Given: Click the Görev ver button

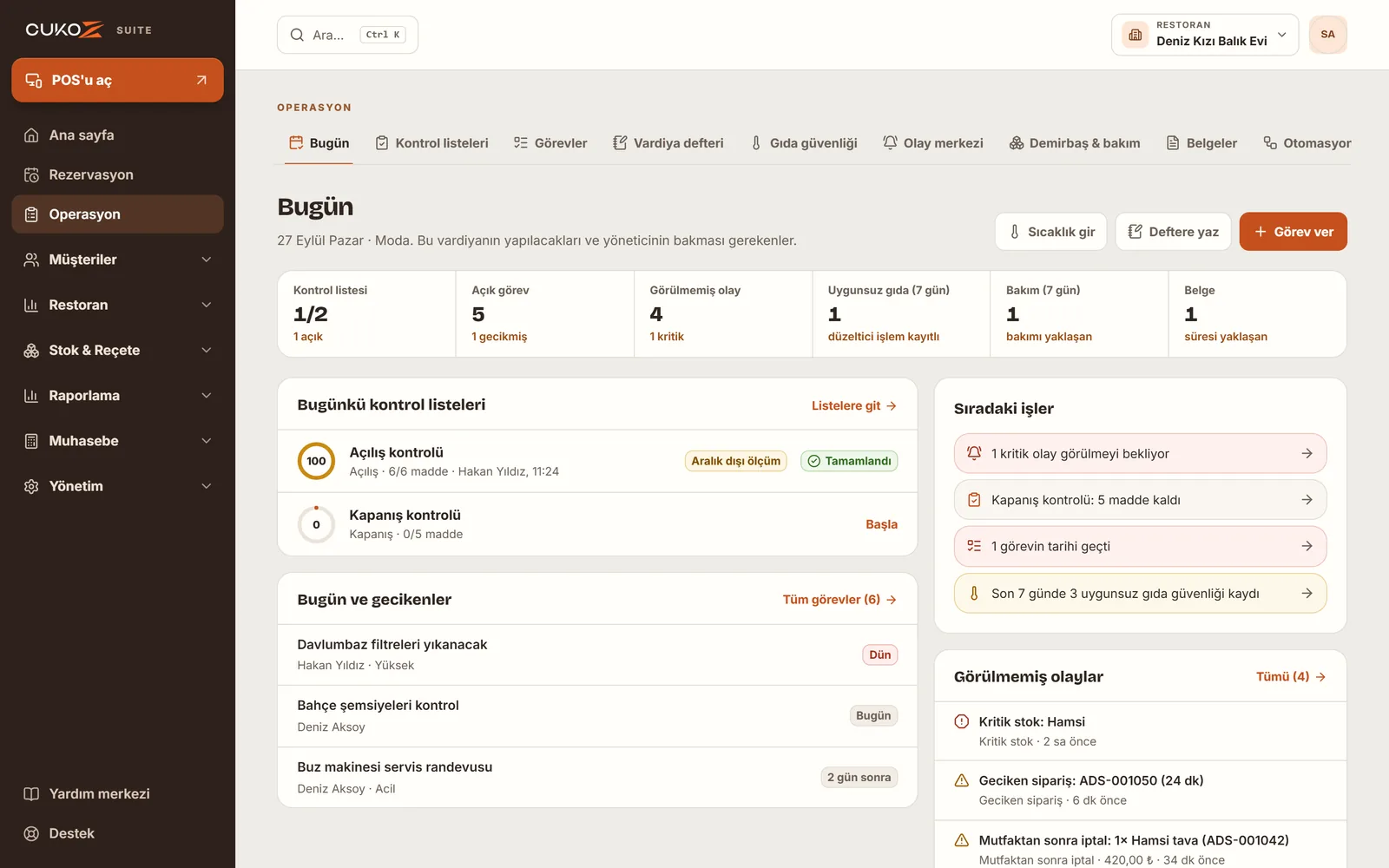Looking at the screenshot, I should pos(1293,232).
